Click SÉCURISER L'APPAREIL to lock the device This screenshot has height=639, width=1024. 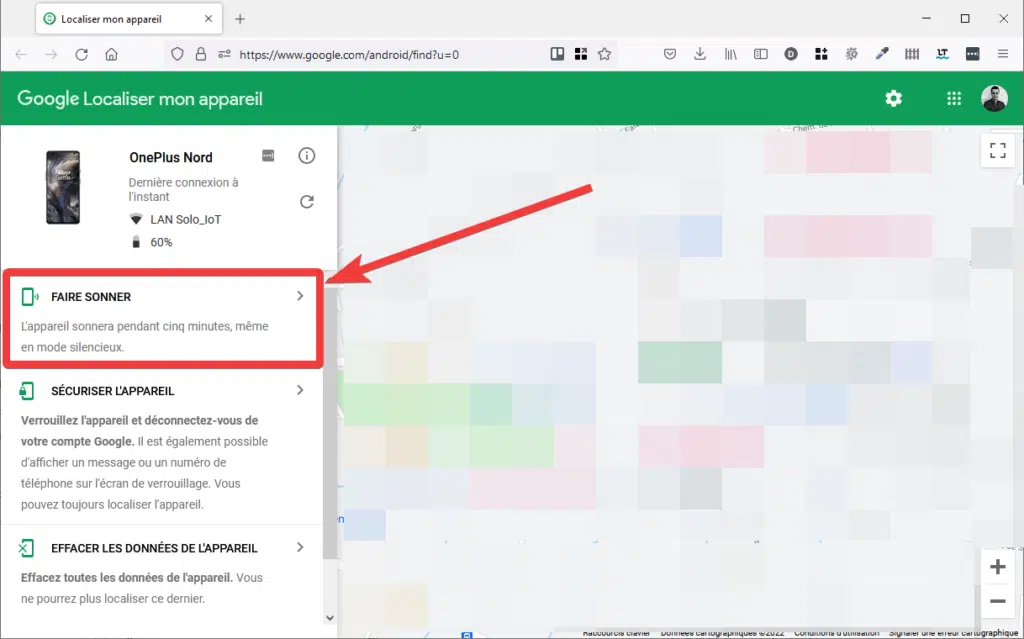112,391
